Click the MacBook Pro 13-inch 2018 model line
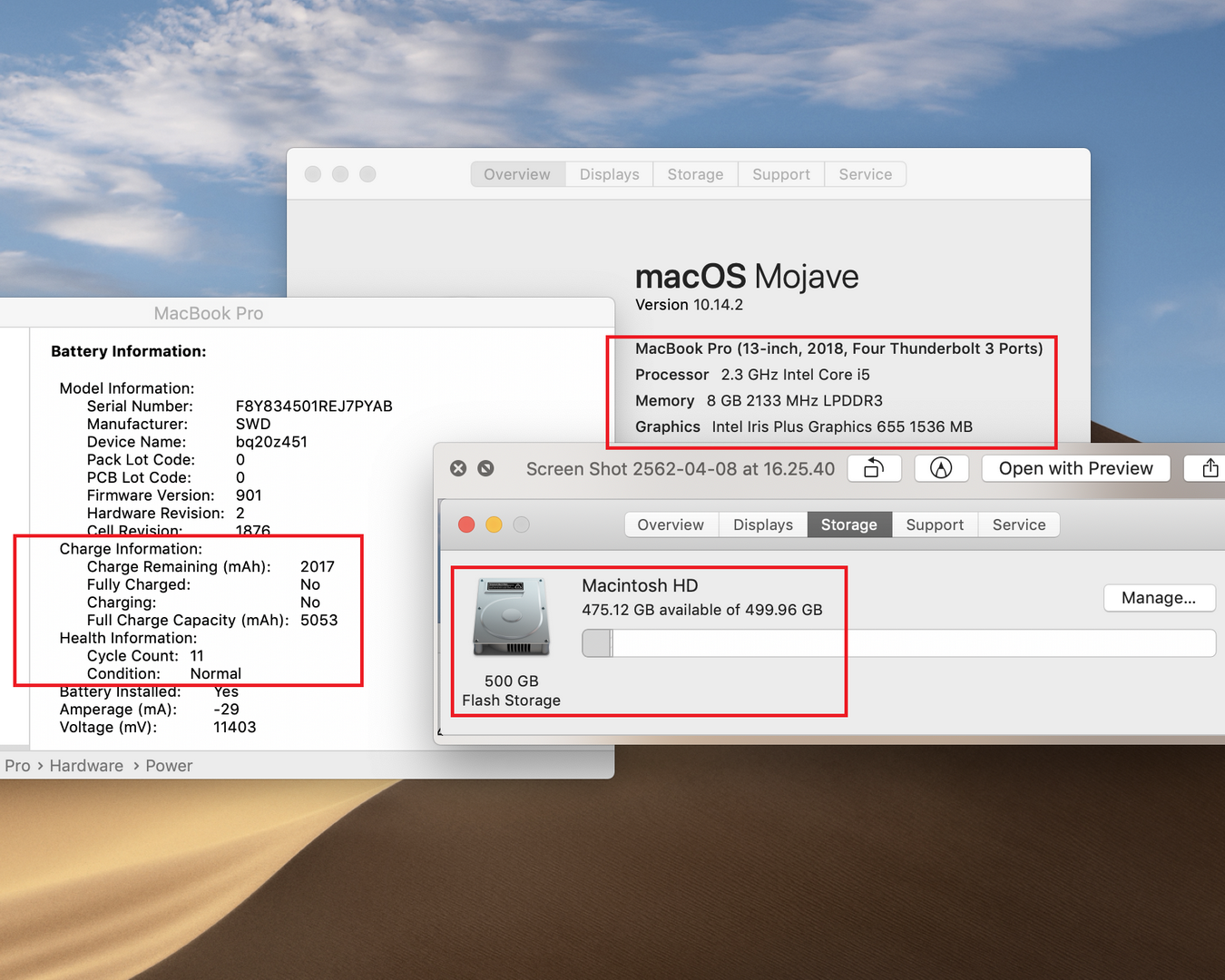1225x980 pixels. pyautogui.click(x=839, y=348)
